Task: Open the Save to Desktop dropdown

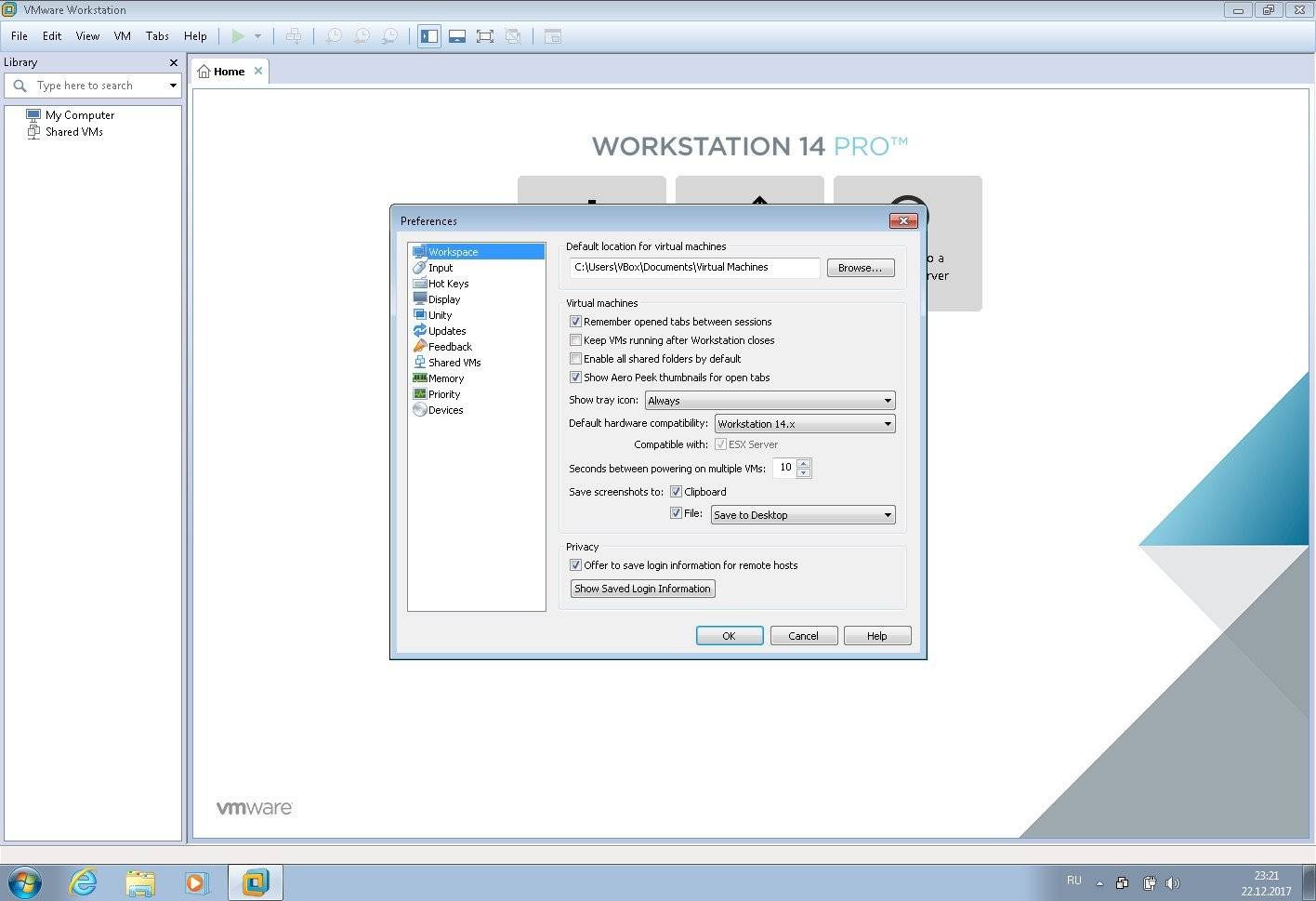Action: tap(802, 515)
